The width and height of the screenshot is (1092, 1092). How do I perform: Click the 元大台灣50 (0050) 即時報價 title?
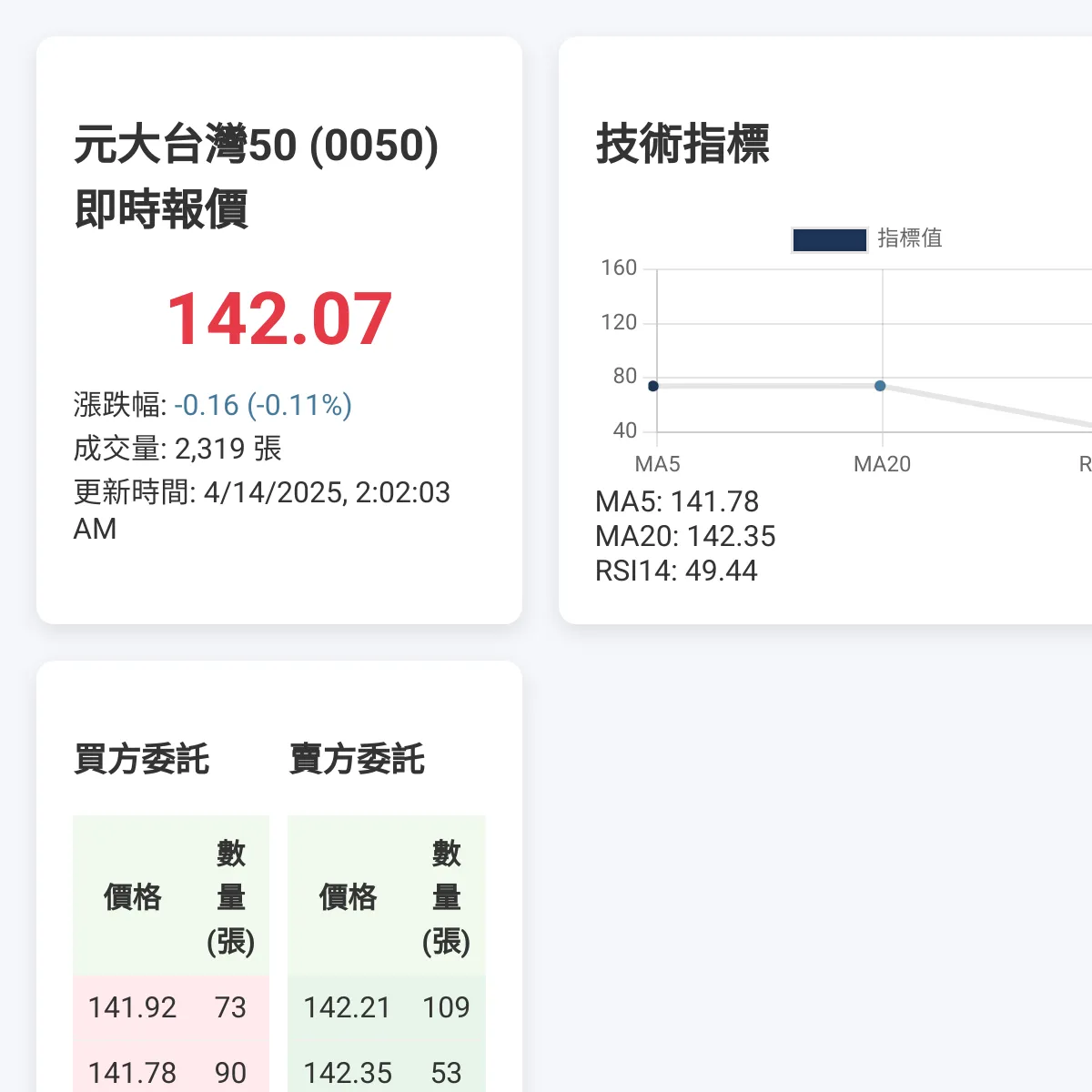pyautogui.click(x=256, y=177)
